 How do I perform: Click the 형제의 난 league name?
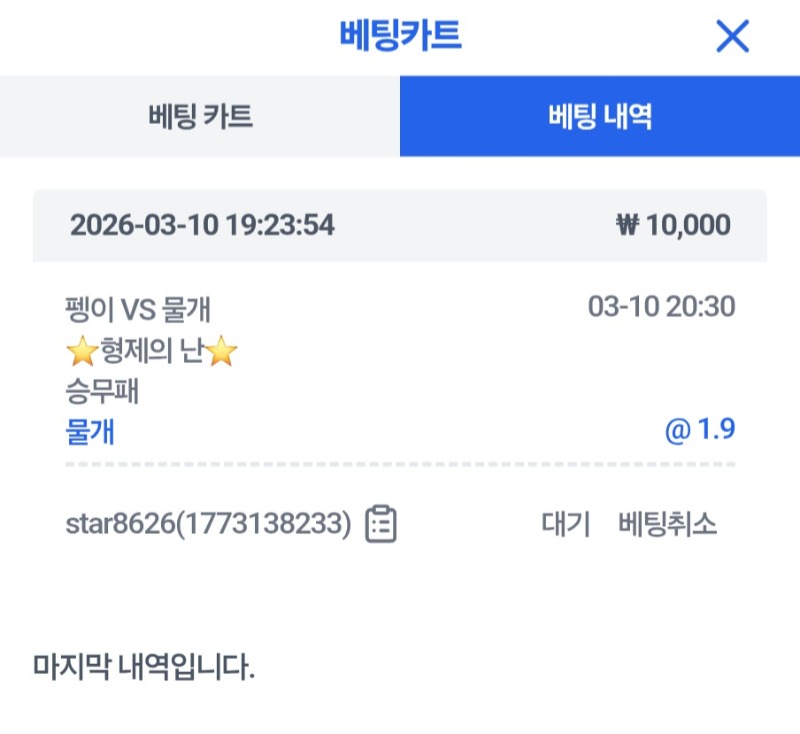click(x=152, y=351)
